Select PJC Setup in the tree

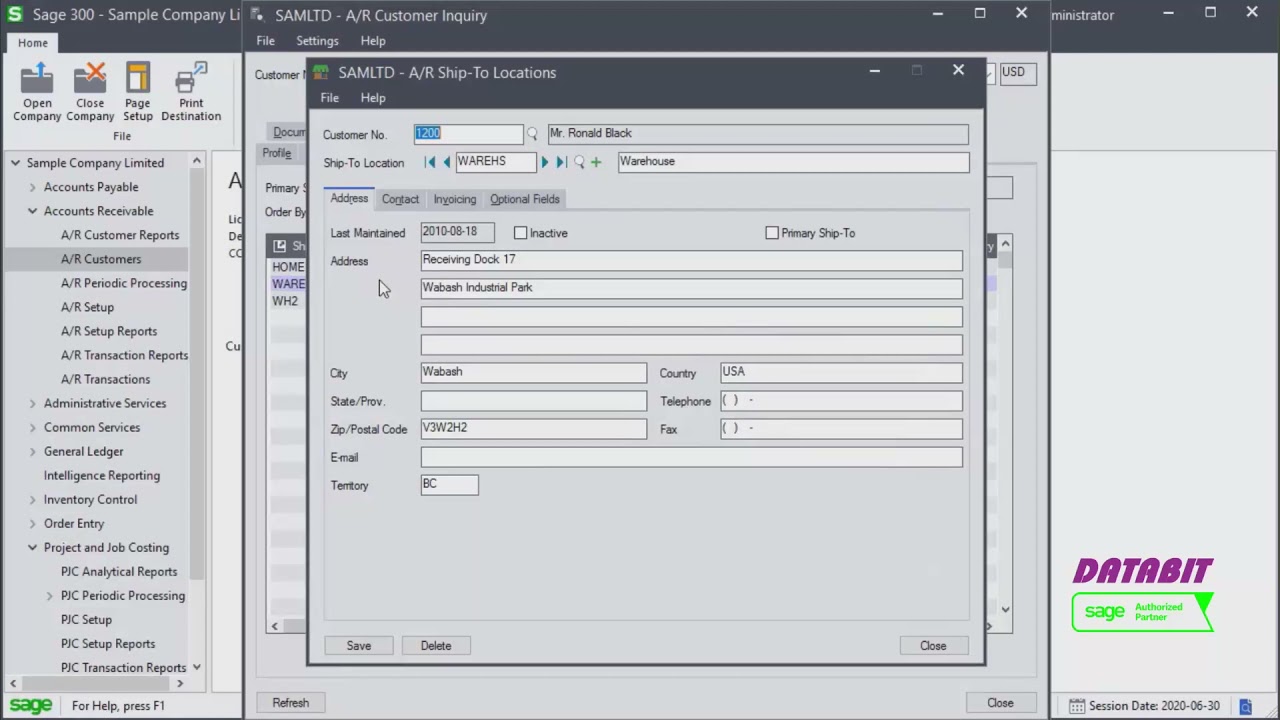86,619
